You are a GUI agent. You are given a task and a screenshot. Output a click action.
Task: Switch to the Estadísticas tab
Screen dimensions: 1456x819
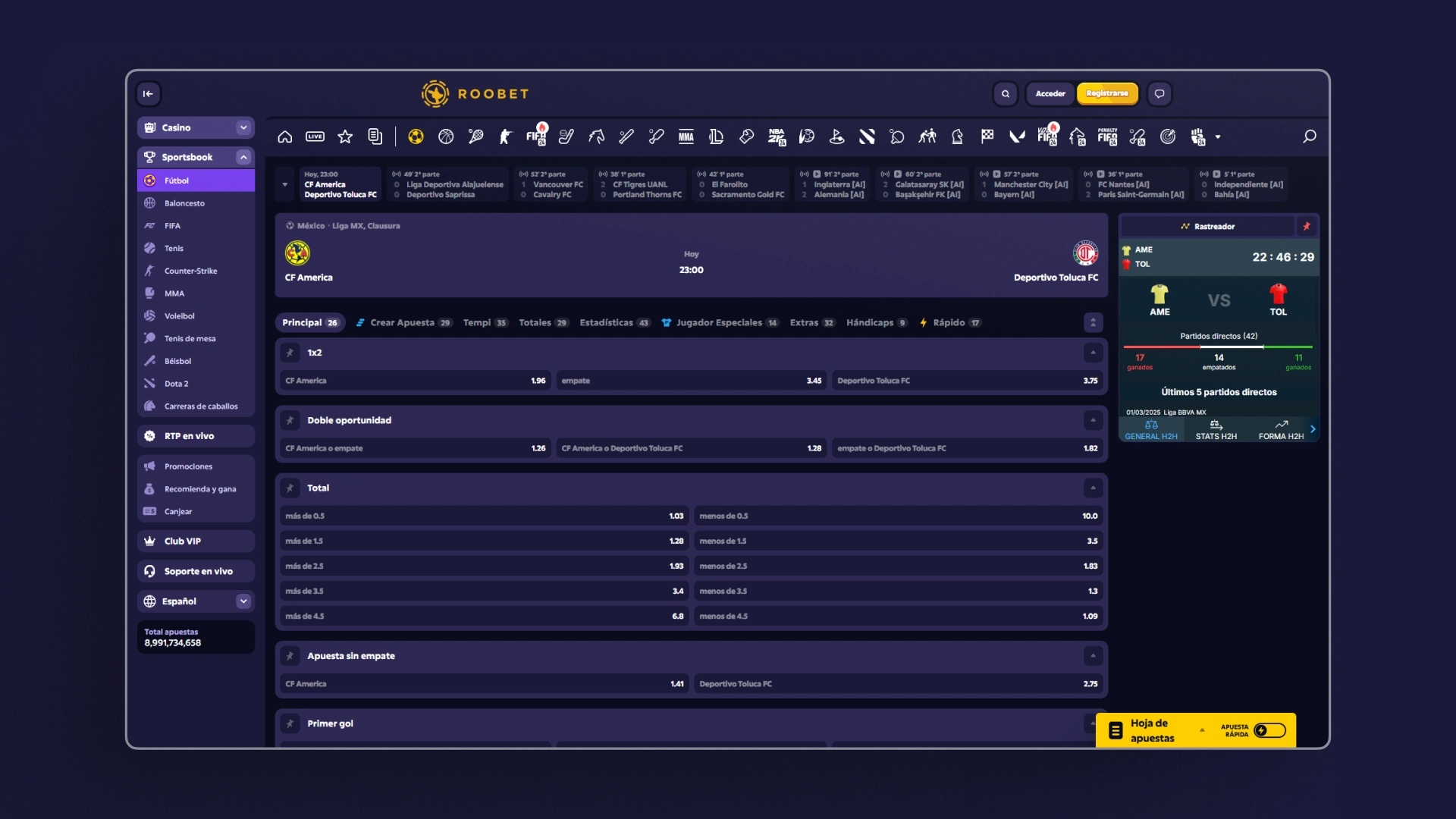[614, 323]
